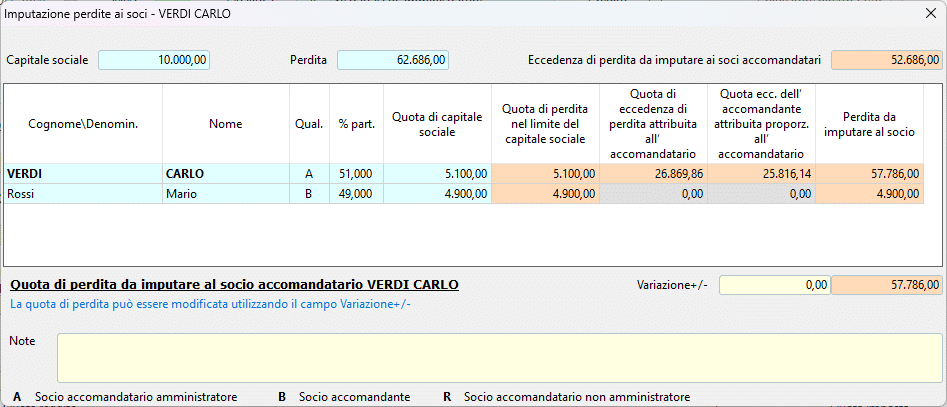Click the Perdita field 62.686,00

pos(393,60)
